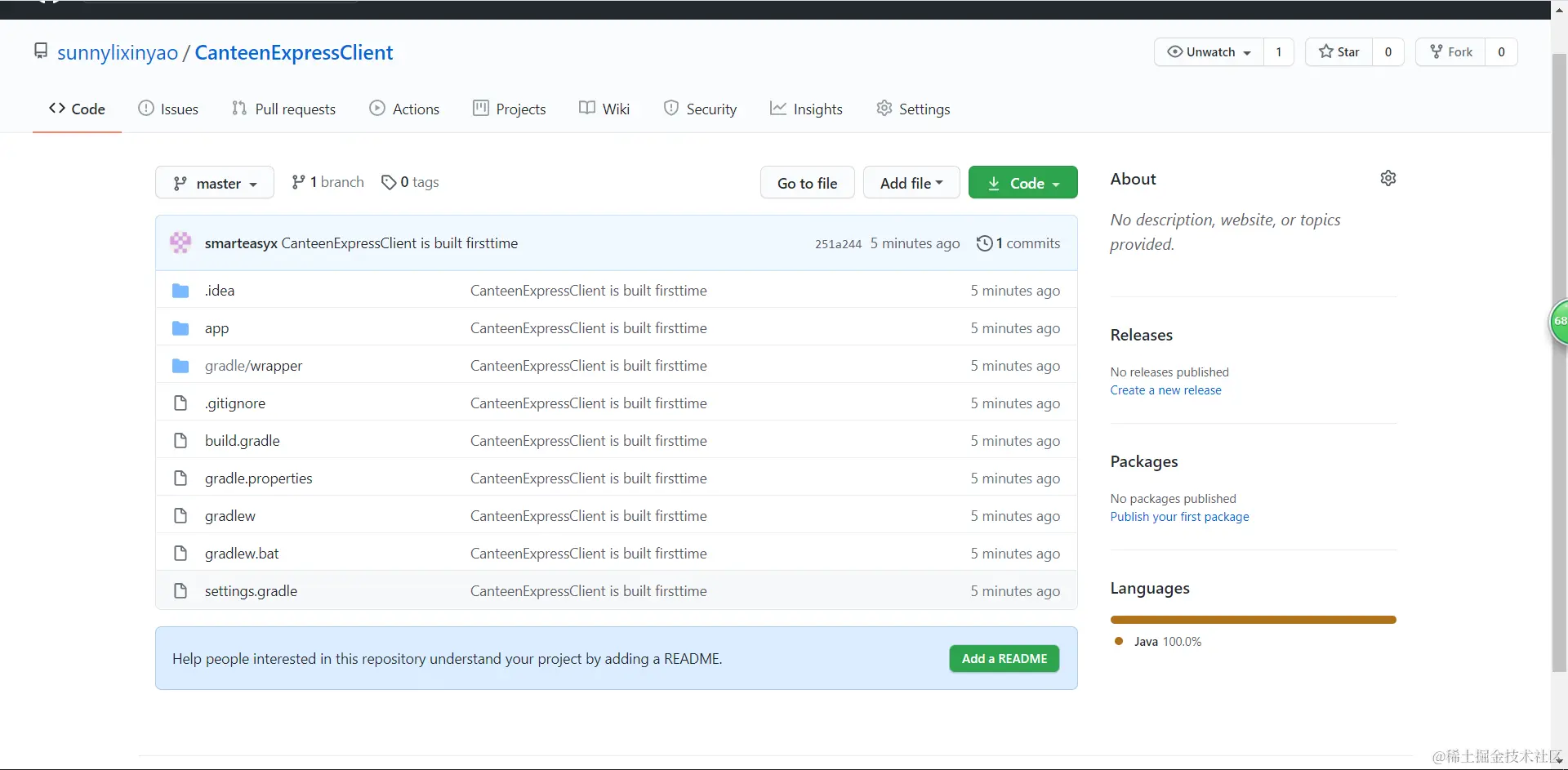This screenshot has height=770, width=1568.
Task: Switch to the Issues tab
Action: pyautogui.click(x=168, y=109)
